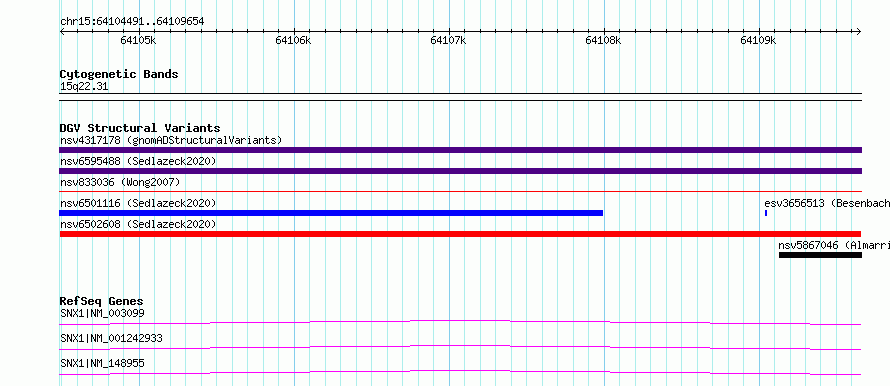Screen dimensions: 890x386
Task: Select the nsv6595488 purple variant bar
Action: click(x=460, y=171)
